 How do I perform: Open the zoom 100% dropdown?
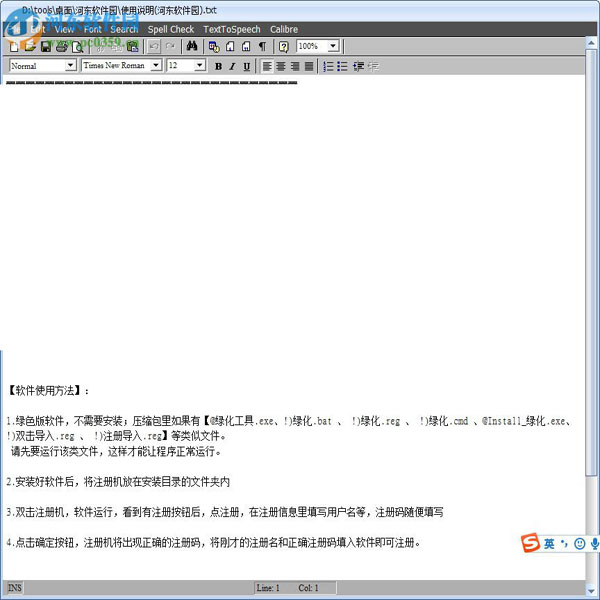(x=333, y=46)
